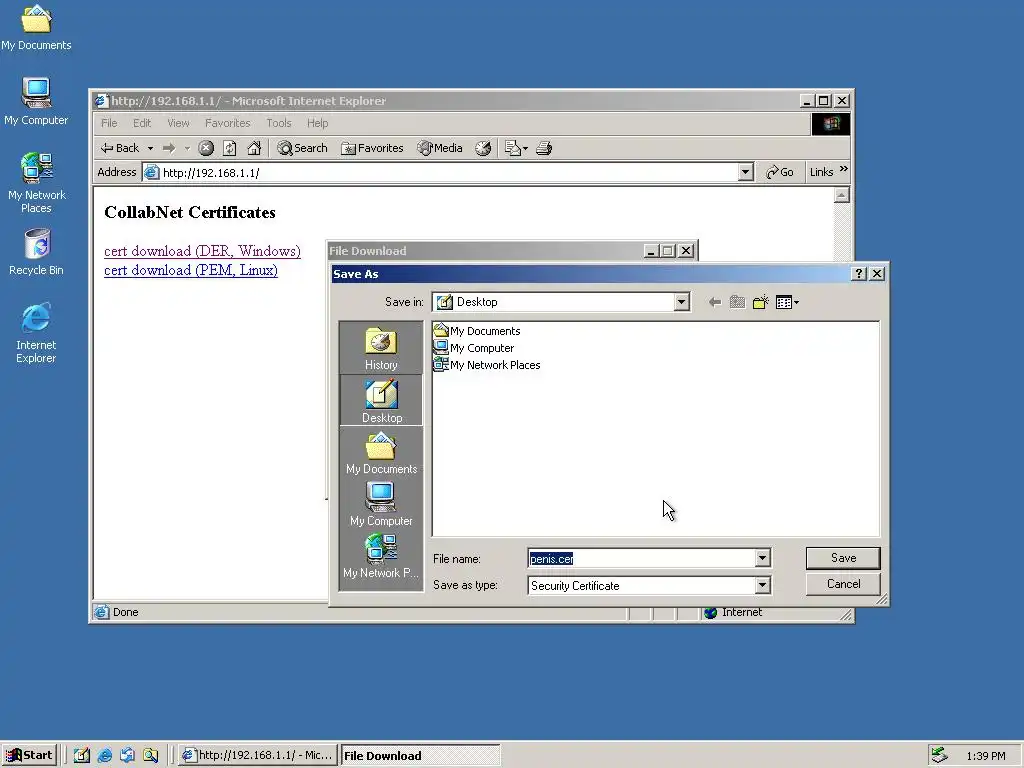This screenshot has width=1024, height=768.
Task: Refresh the page in Internet Explorer
Action: click(x=230, y=148)
